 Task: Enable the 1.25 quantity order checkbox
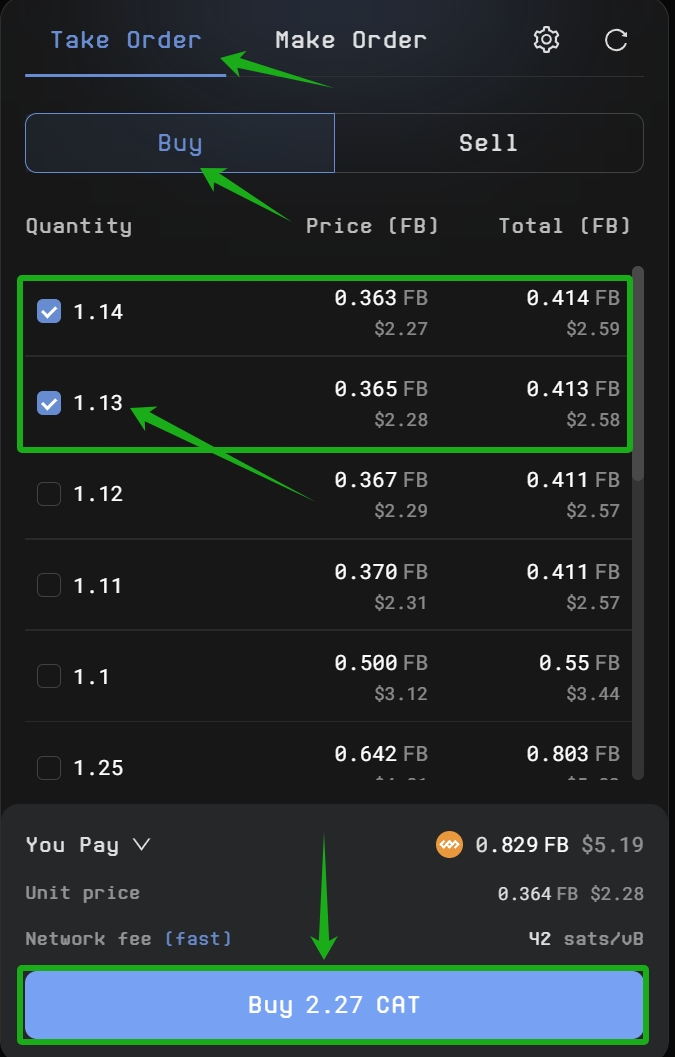(x=49, y=768)
